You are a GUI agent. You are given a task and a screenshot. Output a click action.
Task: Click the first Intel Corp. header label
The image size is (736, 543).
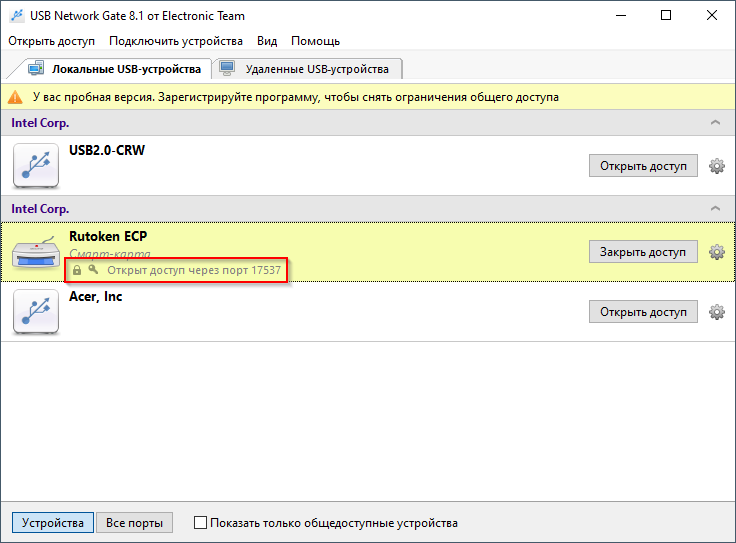pos(40,123)
